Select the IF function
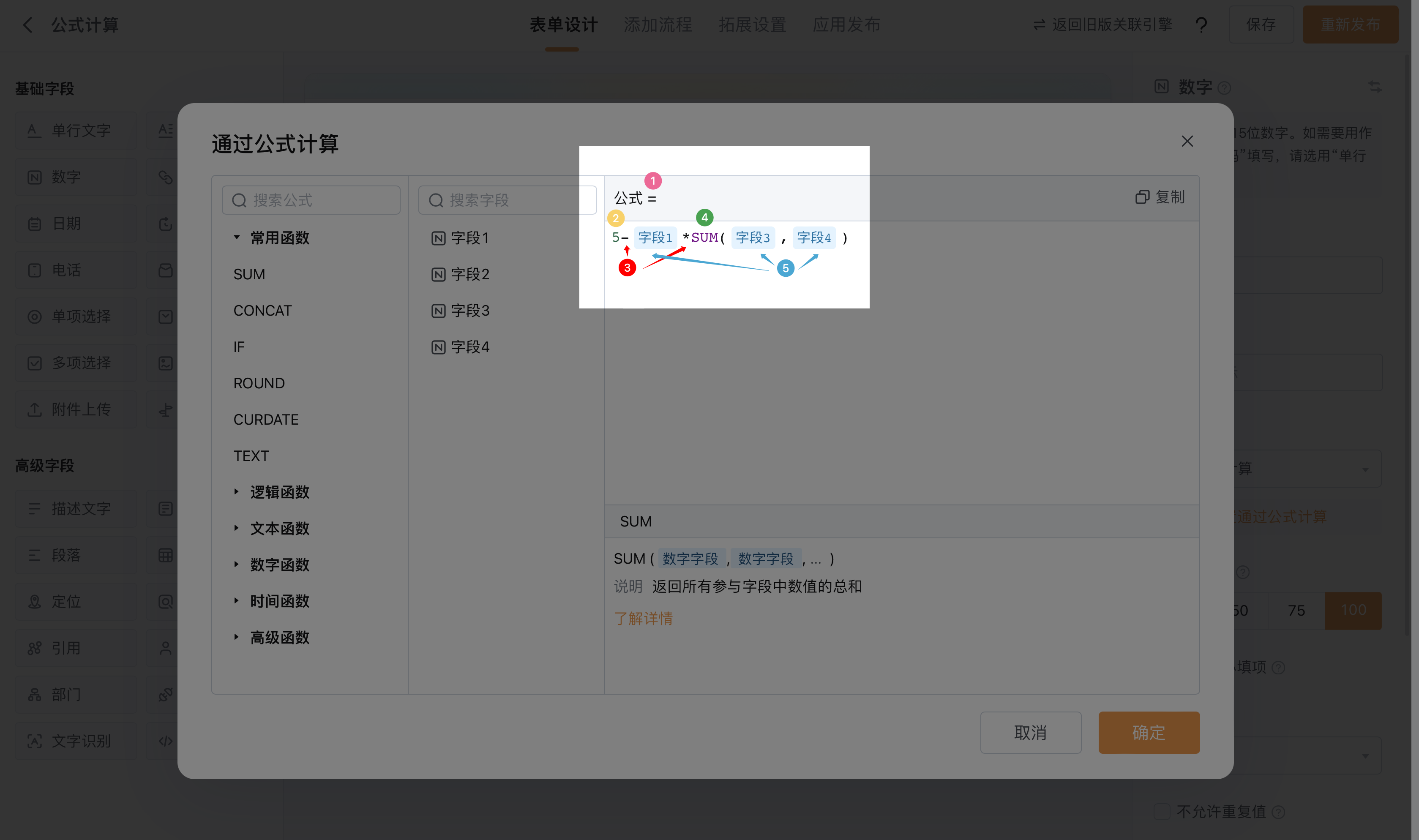1419x840 pixels. [239, 346]
